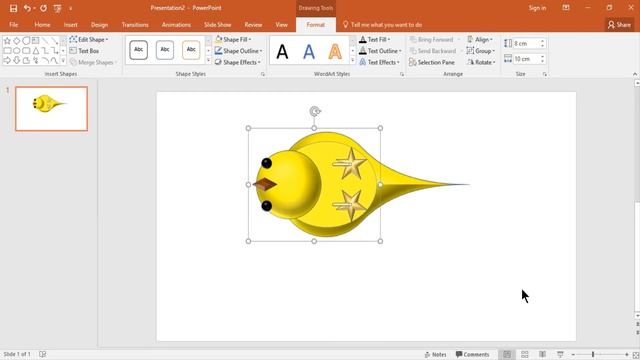Open the File tab
The image size is (640, 360).
[x=13, y=25]
